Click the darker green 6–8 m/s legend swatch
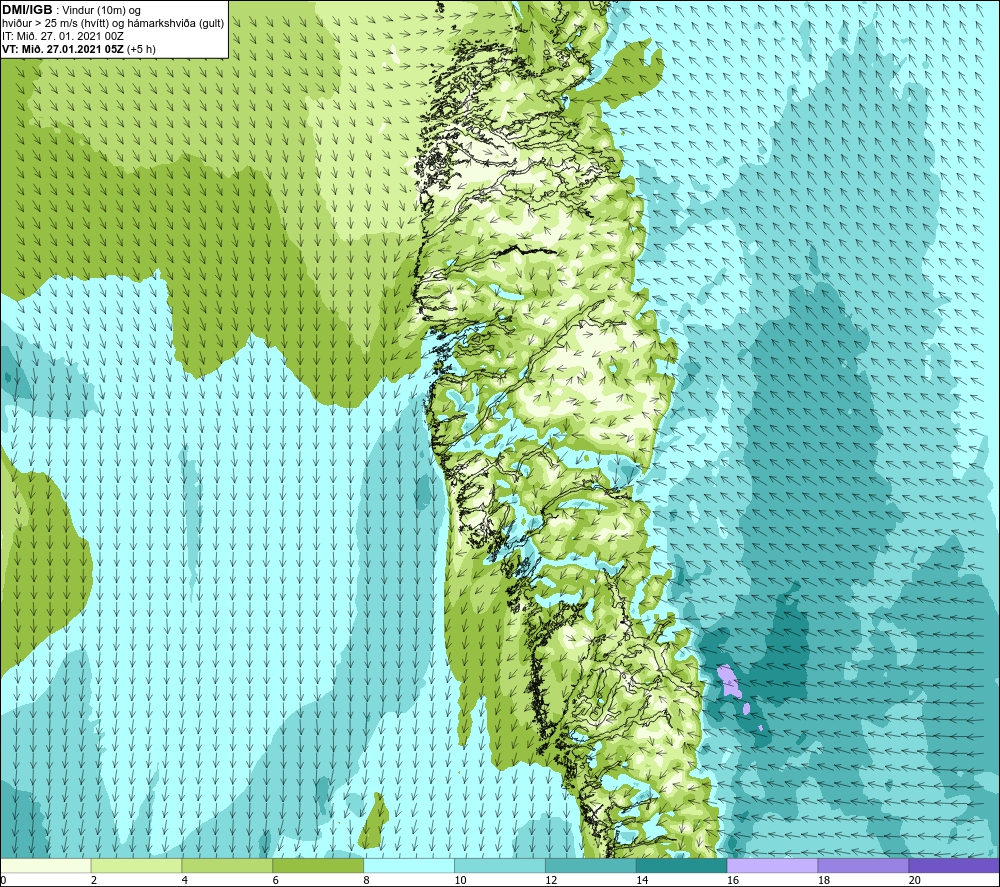1000x887 pixels. 318,866
